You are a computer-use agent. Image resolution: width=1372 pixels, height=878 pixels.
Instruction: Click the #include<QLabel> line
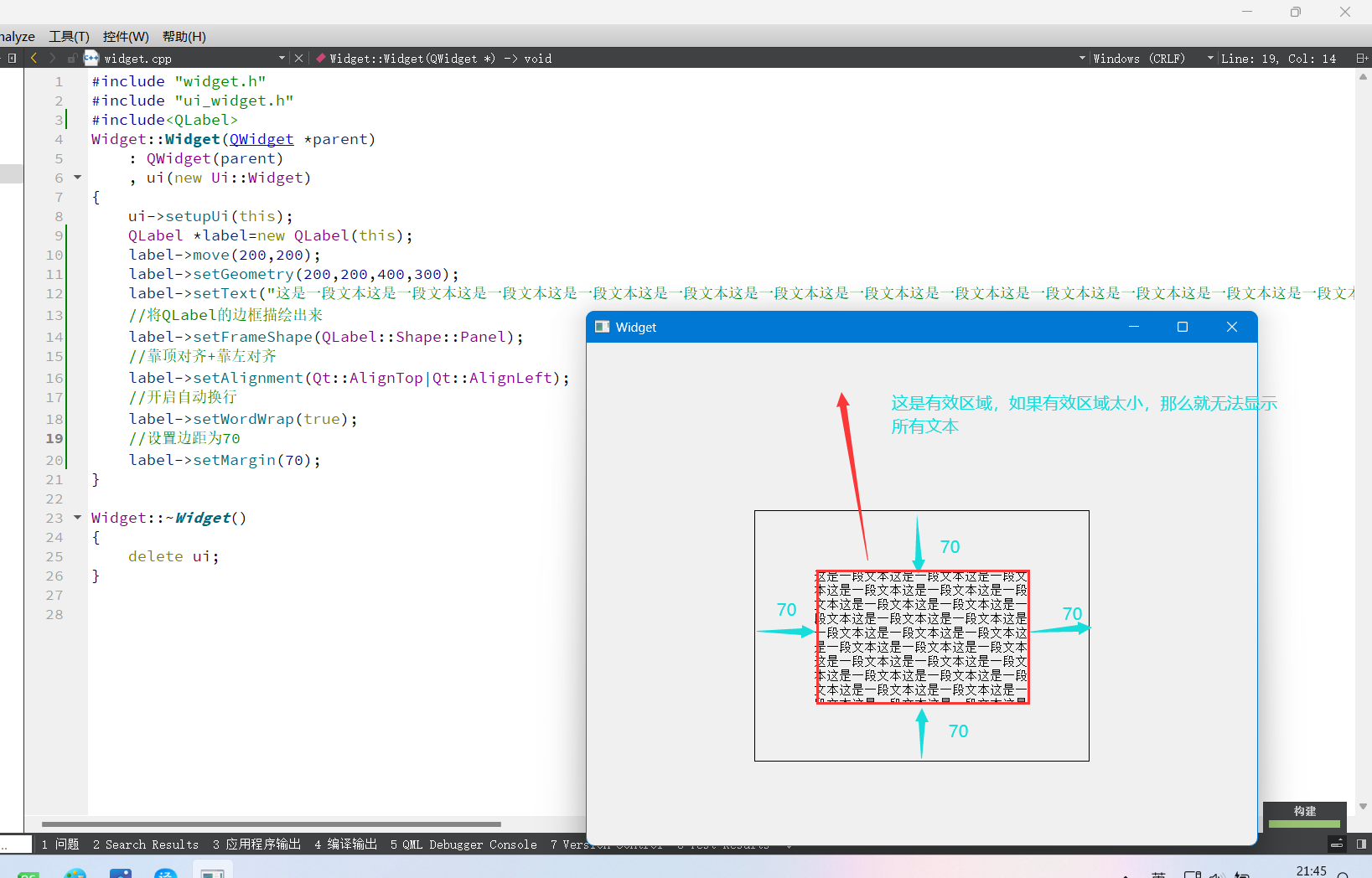tap(164, 120)
